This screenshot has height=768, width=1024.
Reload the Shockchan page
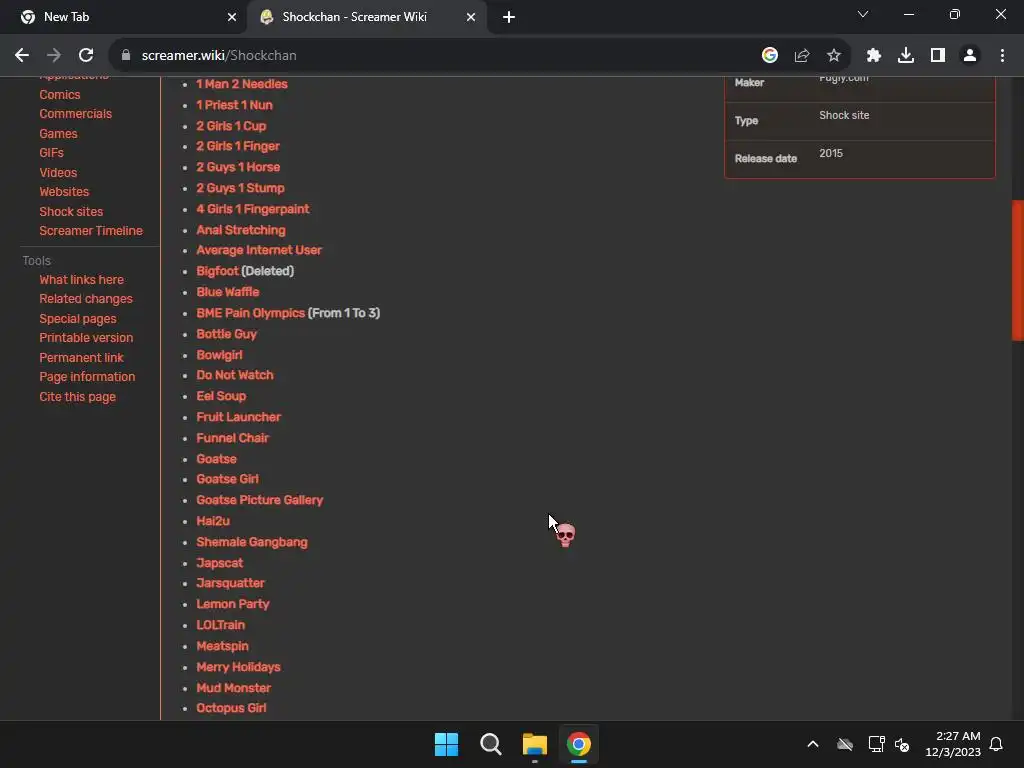pyautogui.click(x=86, y=56)
